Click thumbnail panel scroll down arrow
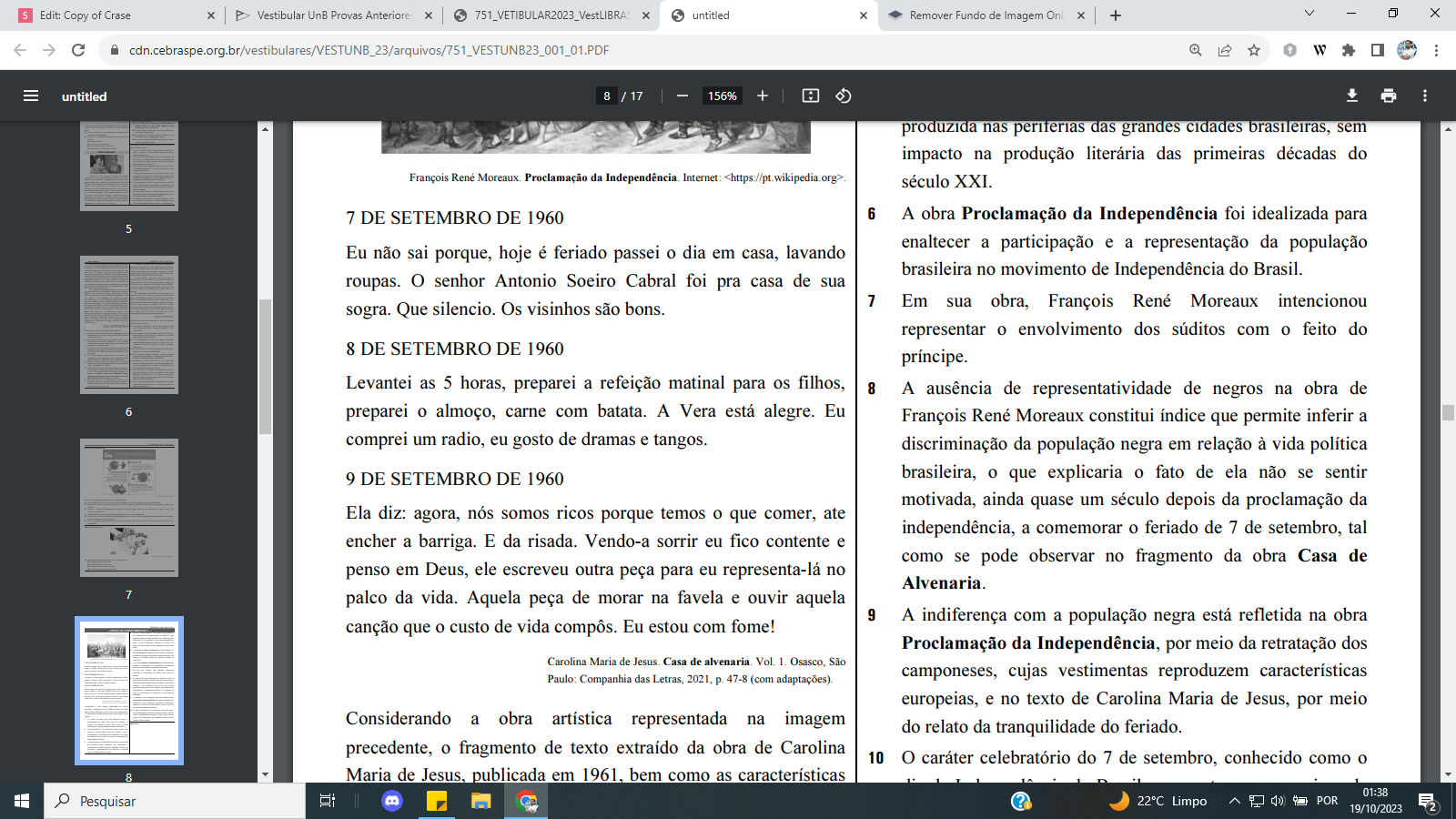The image size is (1456, 819). click(266, 775)
